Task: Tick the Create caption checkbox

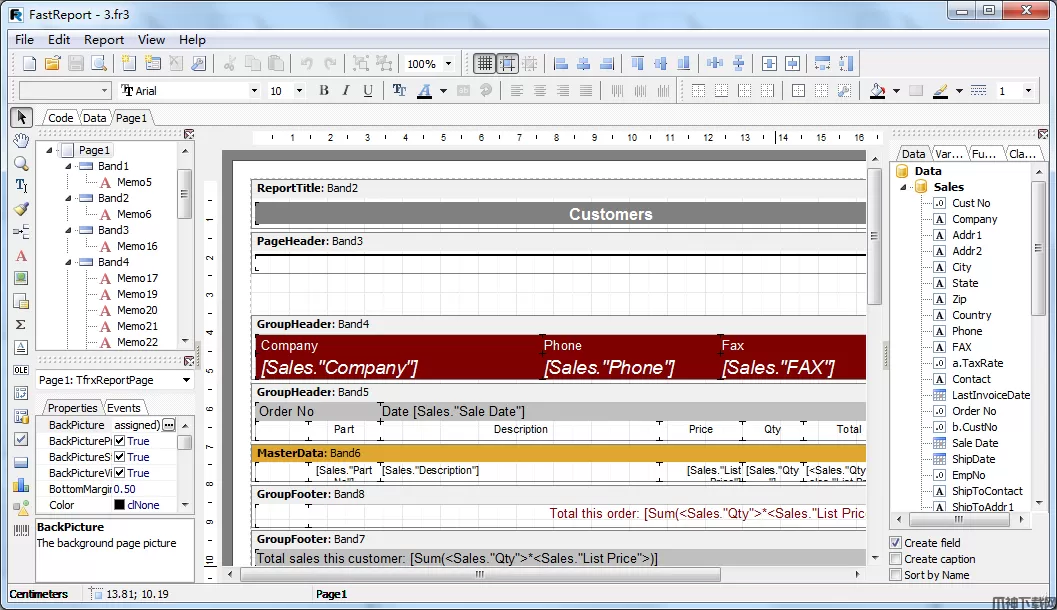Action: [x=896, y=559]
